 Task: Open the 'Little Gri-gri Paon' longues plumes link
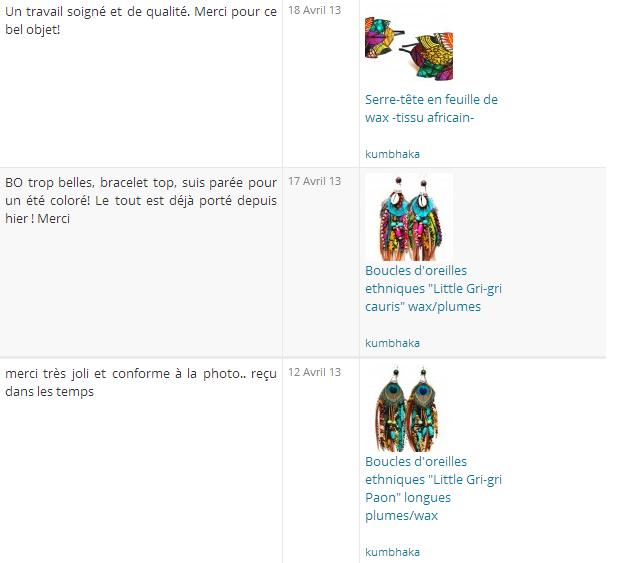tap(433, 488)
